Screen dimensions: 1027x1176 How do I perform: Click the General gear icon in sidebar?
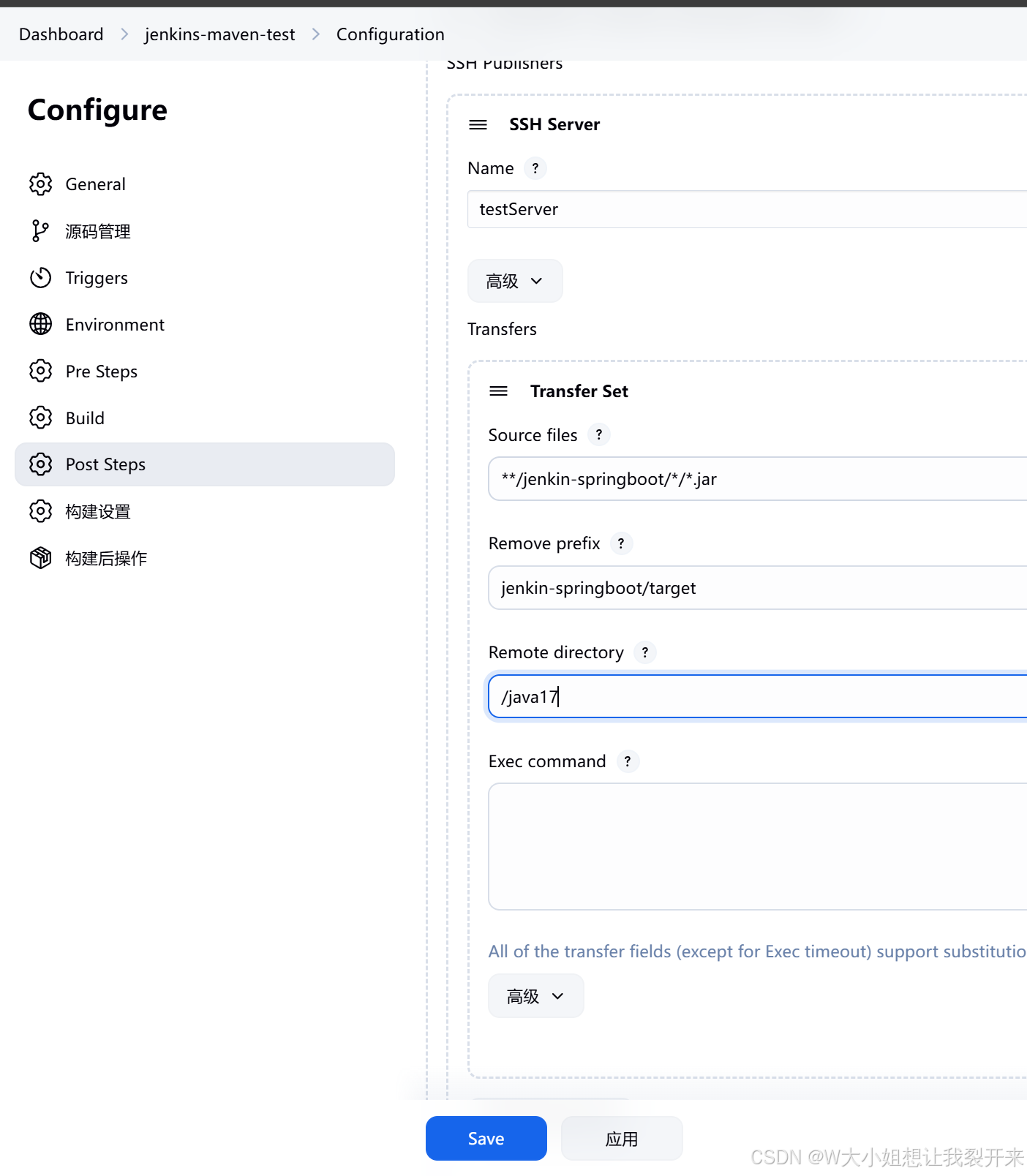[x=41, y=184]
